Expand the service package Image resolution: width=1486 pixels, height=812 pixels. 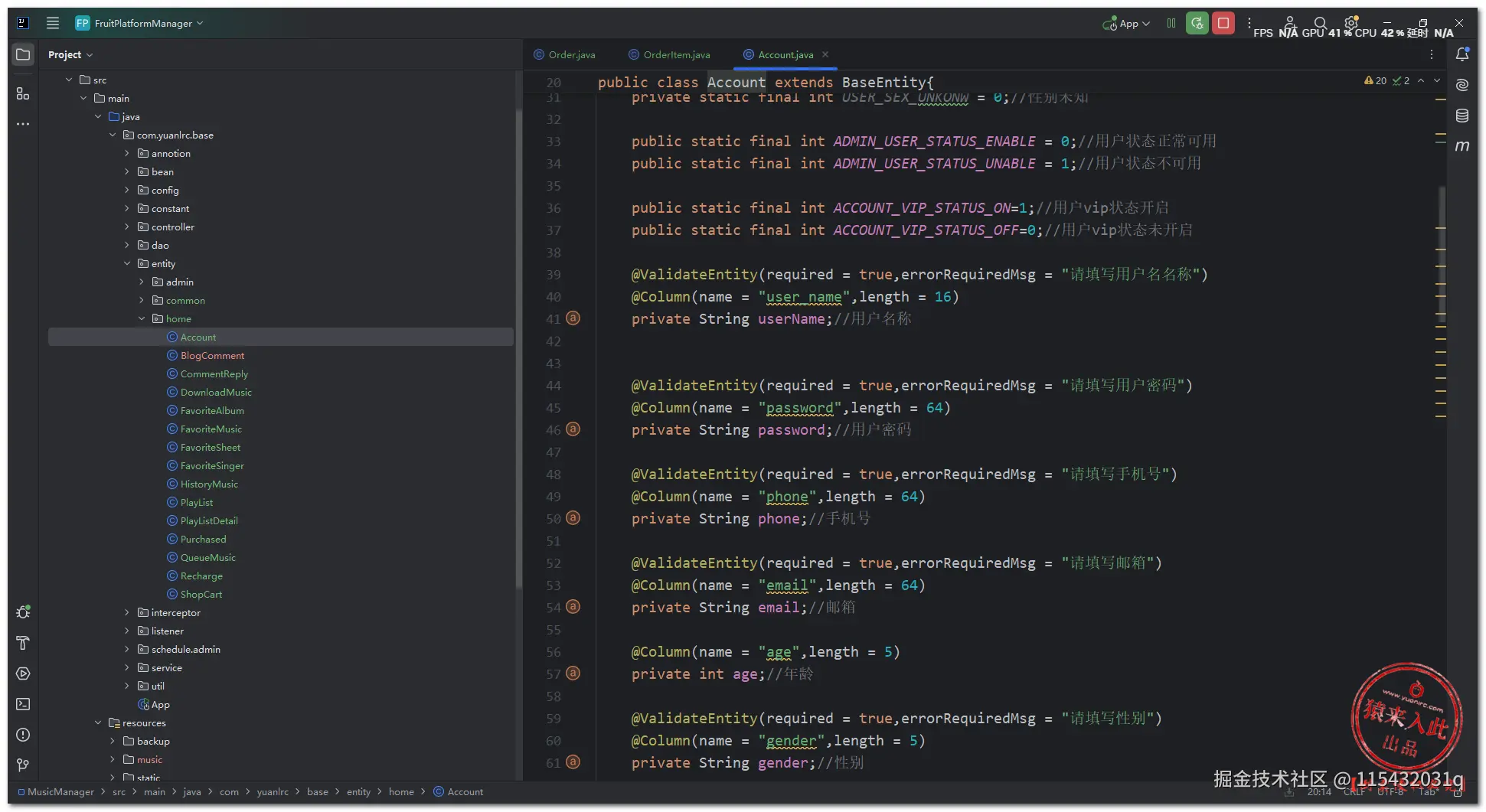(x=127, y=667)
